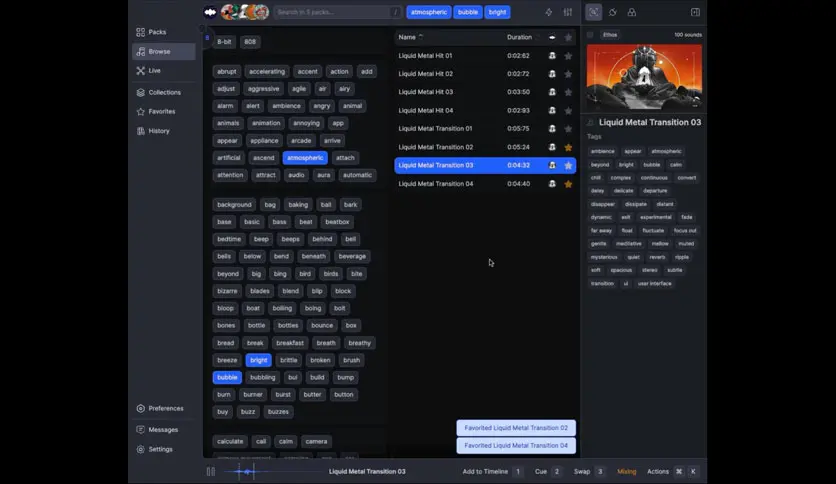Click the meditative tag in inspector
Image resolution: width=836 pixels, height=484 pixels.
pyautogui.click(x=629, y=244)
